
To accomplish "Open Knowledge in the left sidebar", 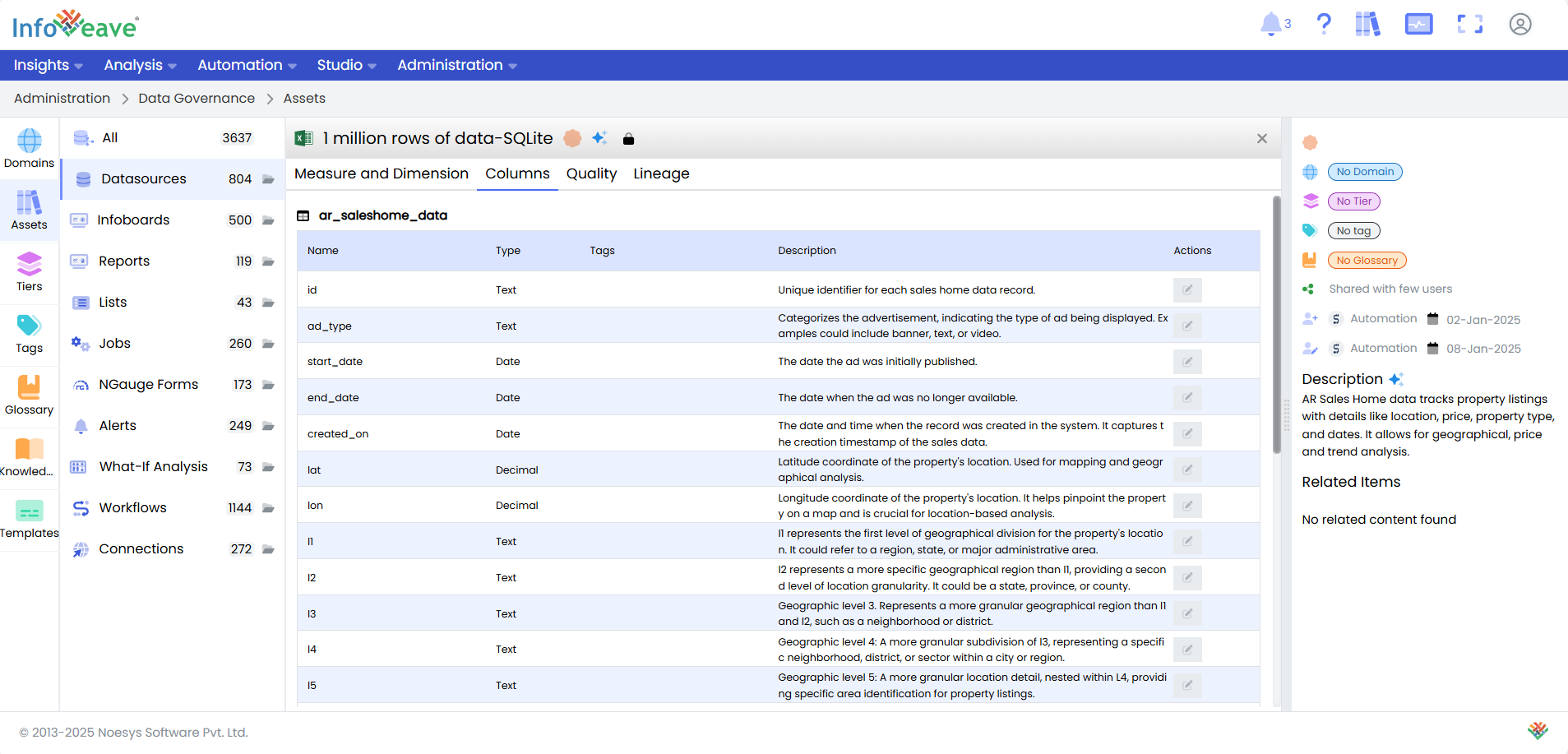I will pos(29,456).
